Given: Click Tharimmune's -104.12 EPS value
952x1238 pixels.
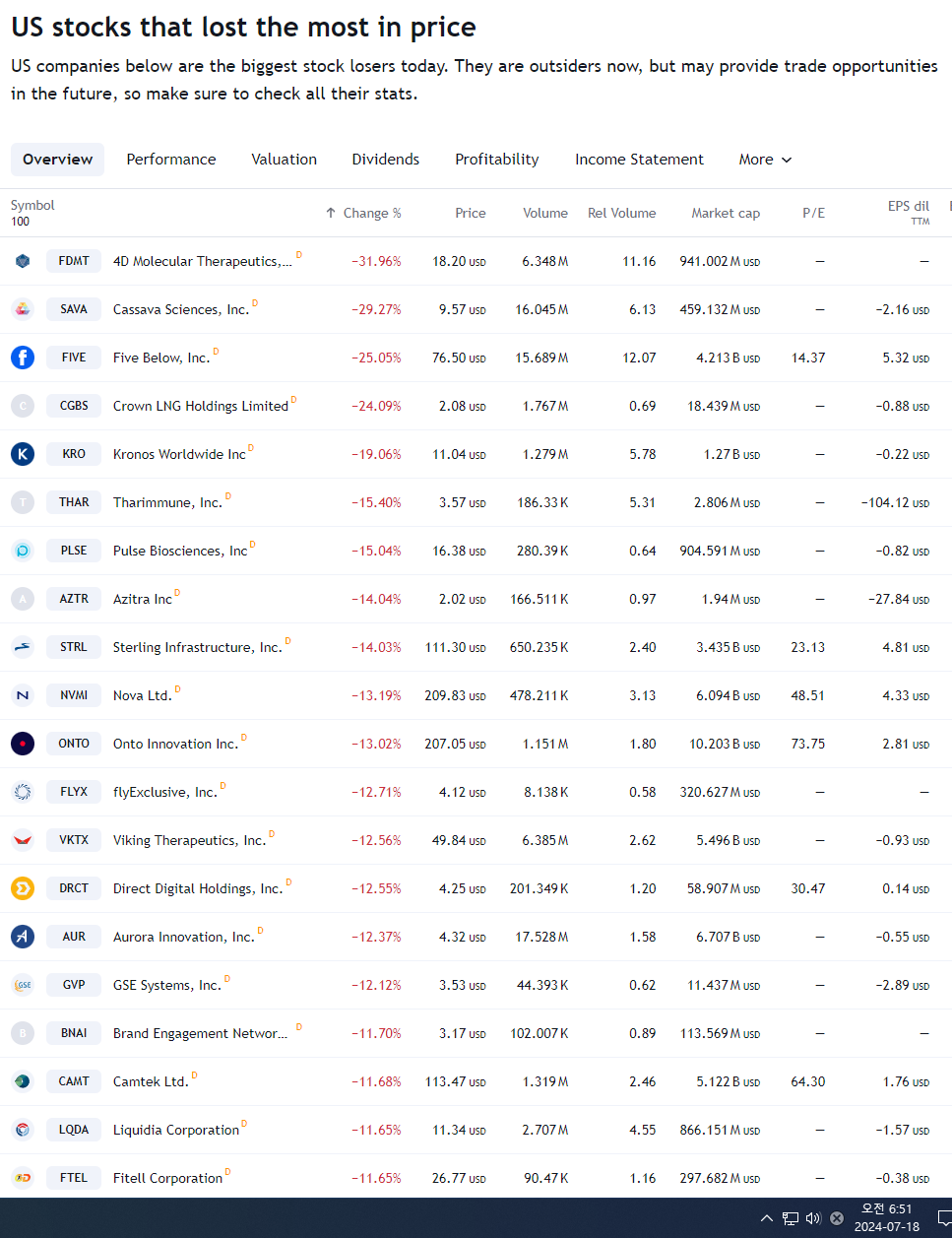Looking at the screenshot, I should [x=895, y=502].
